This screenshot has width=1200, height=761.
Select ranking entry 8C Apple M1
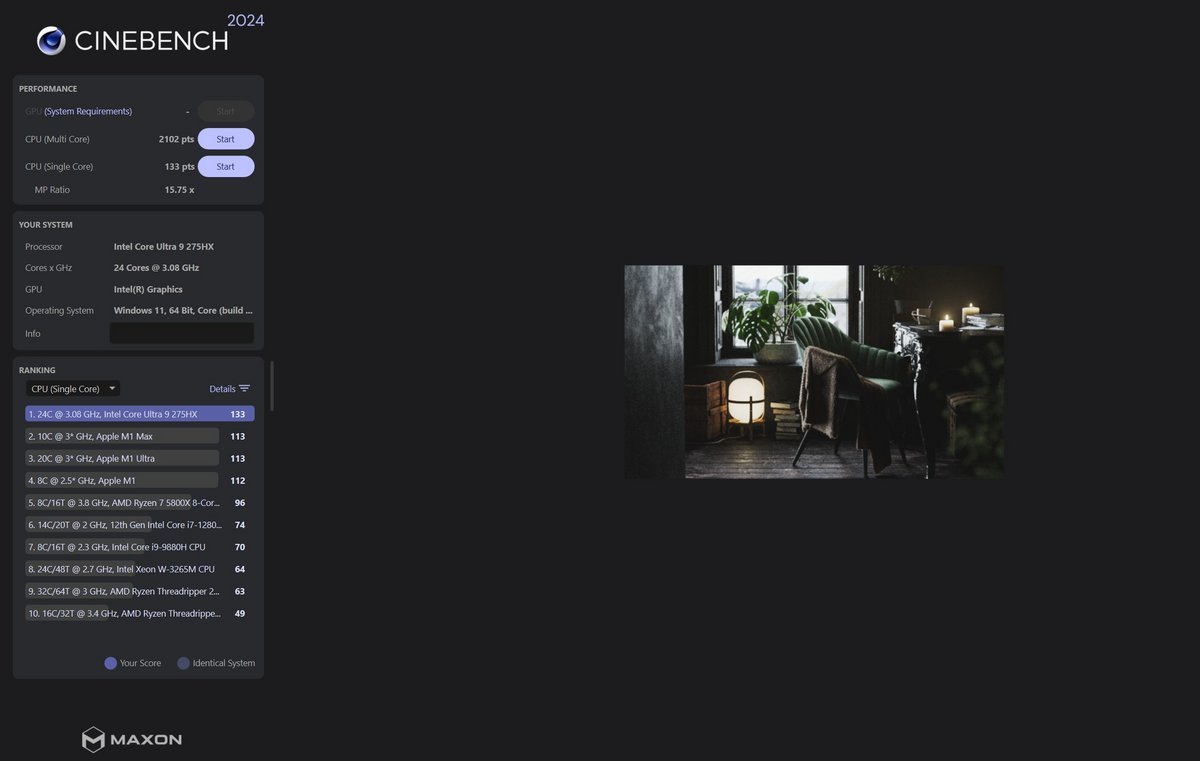pos(139,480)
